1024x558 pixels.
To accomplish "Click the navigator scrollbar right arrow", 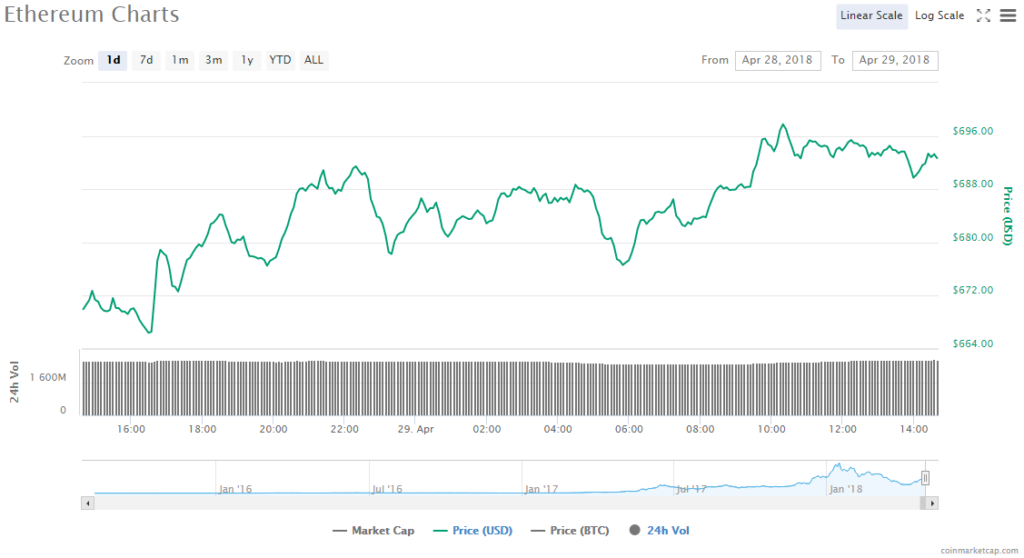I will coord(933,503).
